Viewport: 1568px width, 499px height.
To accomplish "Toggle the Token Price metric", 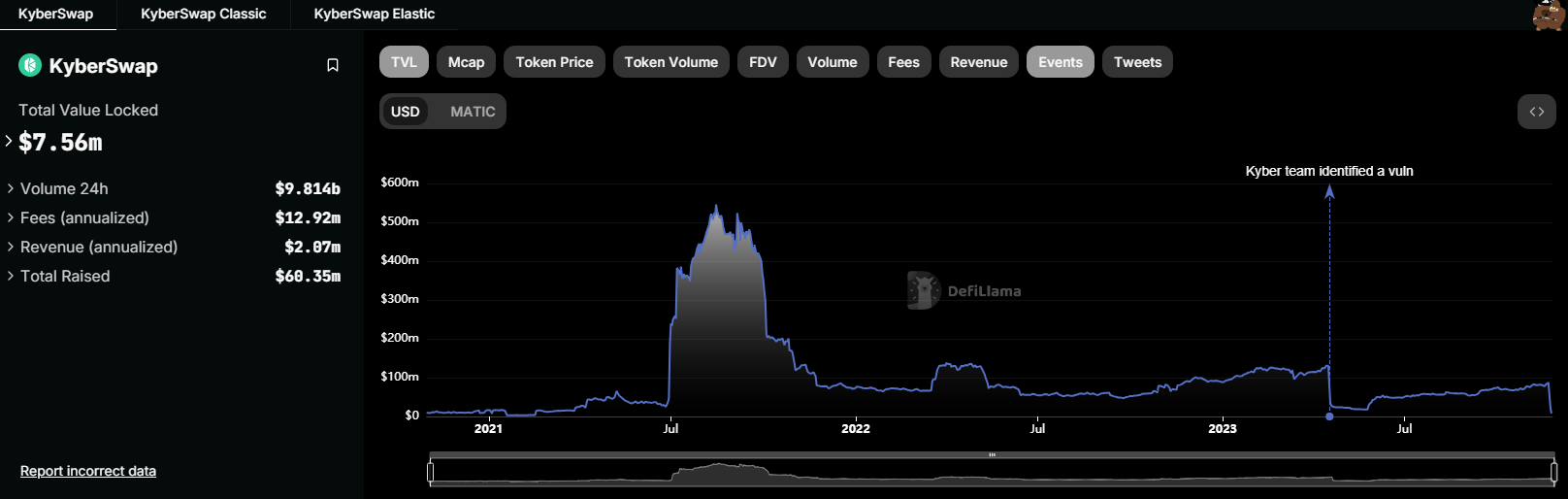I will click(554, 62).
